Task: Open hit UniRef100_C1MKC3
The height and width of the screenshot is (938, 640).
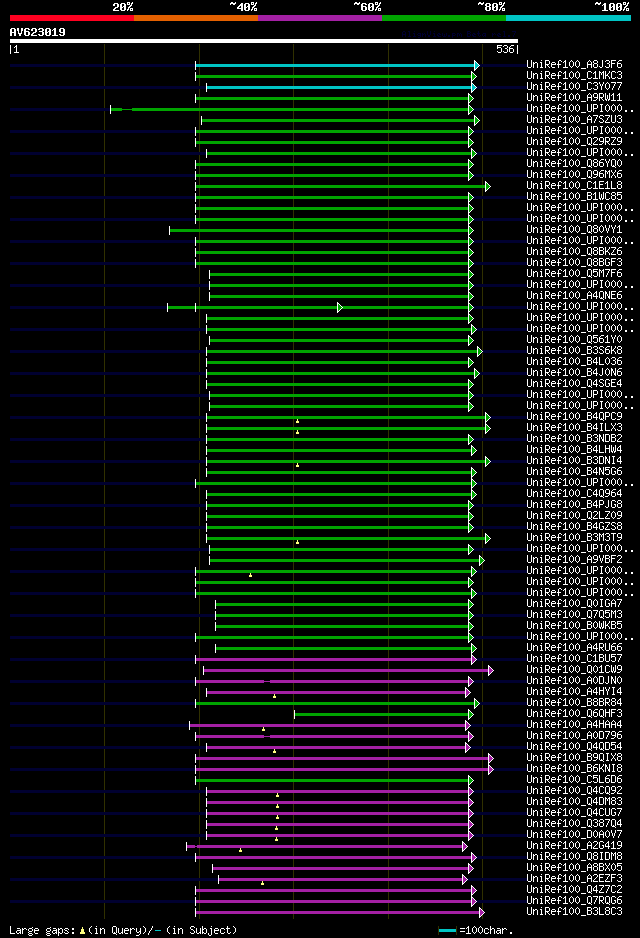Action: pyautogui.click(x=574, y=75)
